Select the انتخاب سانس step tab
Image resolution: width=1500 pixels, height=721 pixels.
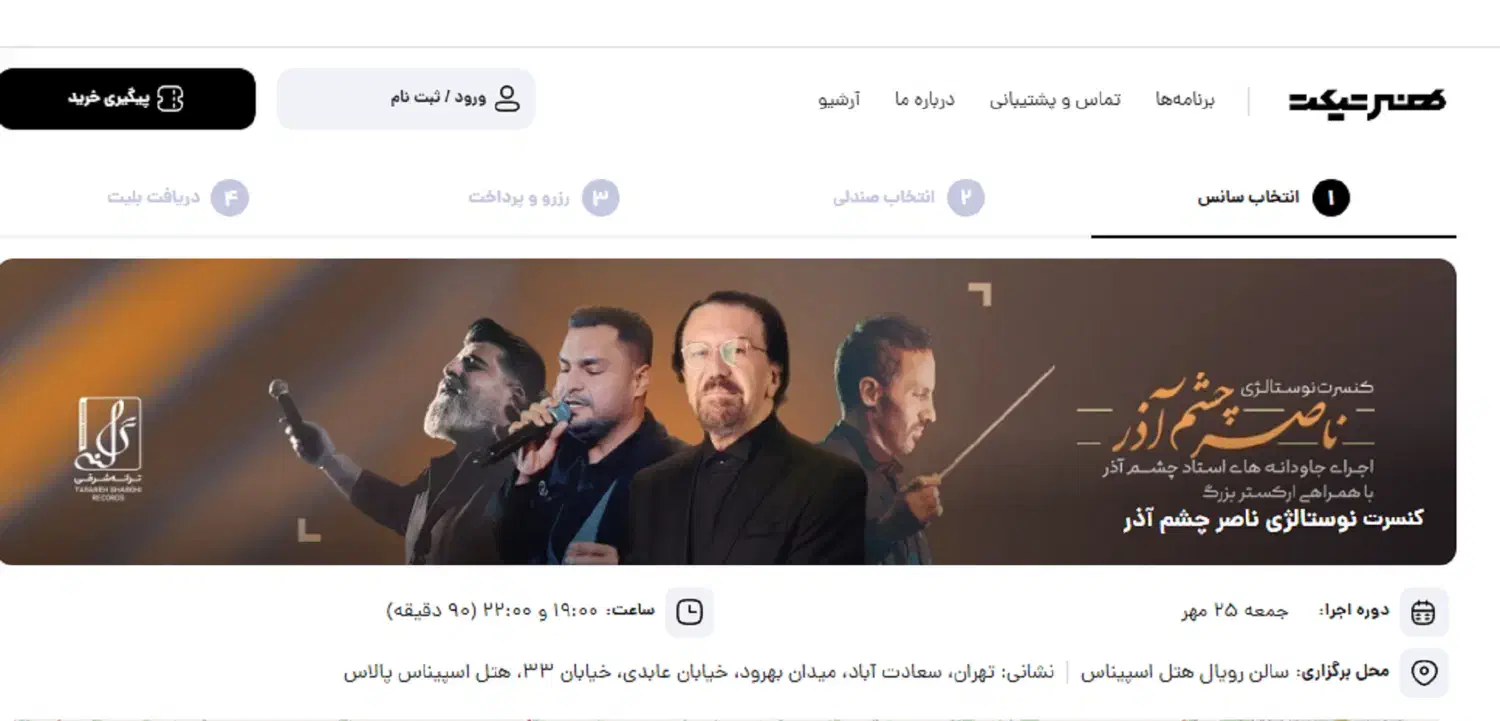pyautogui.click(x=1273, y=199)
